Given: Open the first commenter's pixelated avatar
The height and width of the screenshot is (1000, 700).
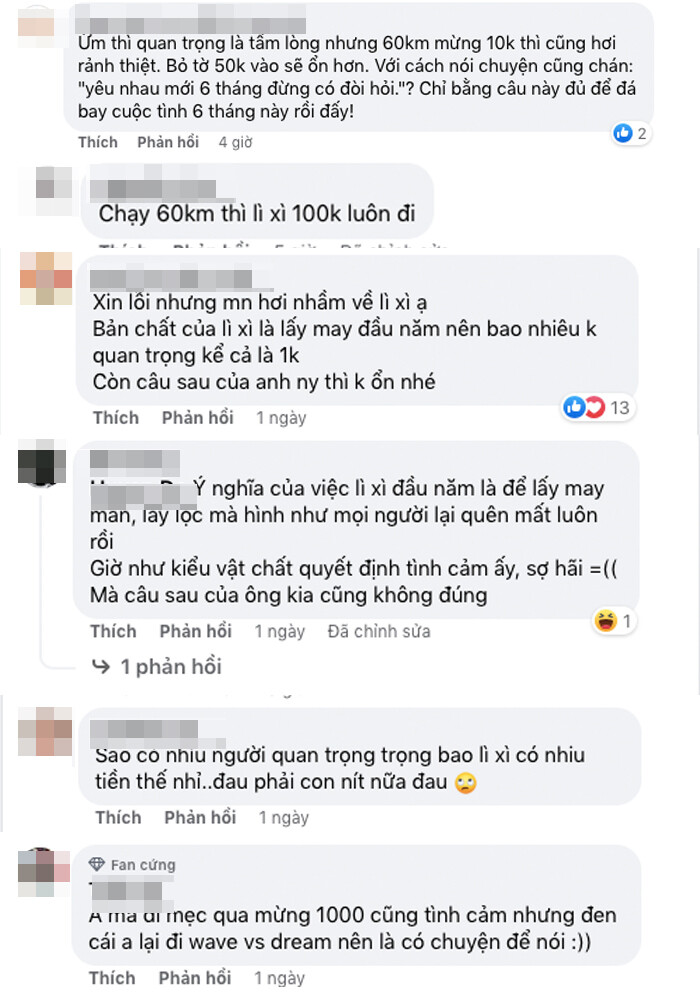Looking at the screenshot, I should point(36,27).
